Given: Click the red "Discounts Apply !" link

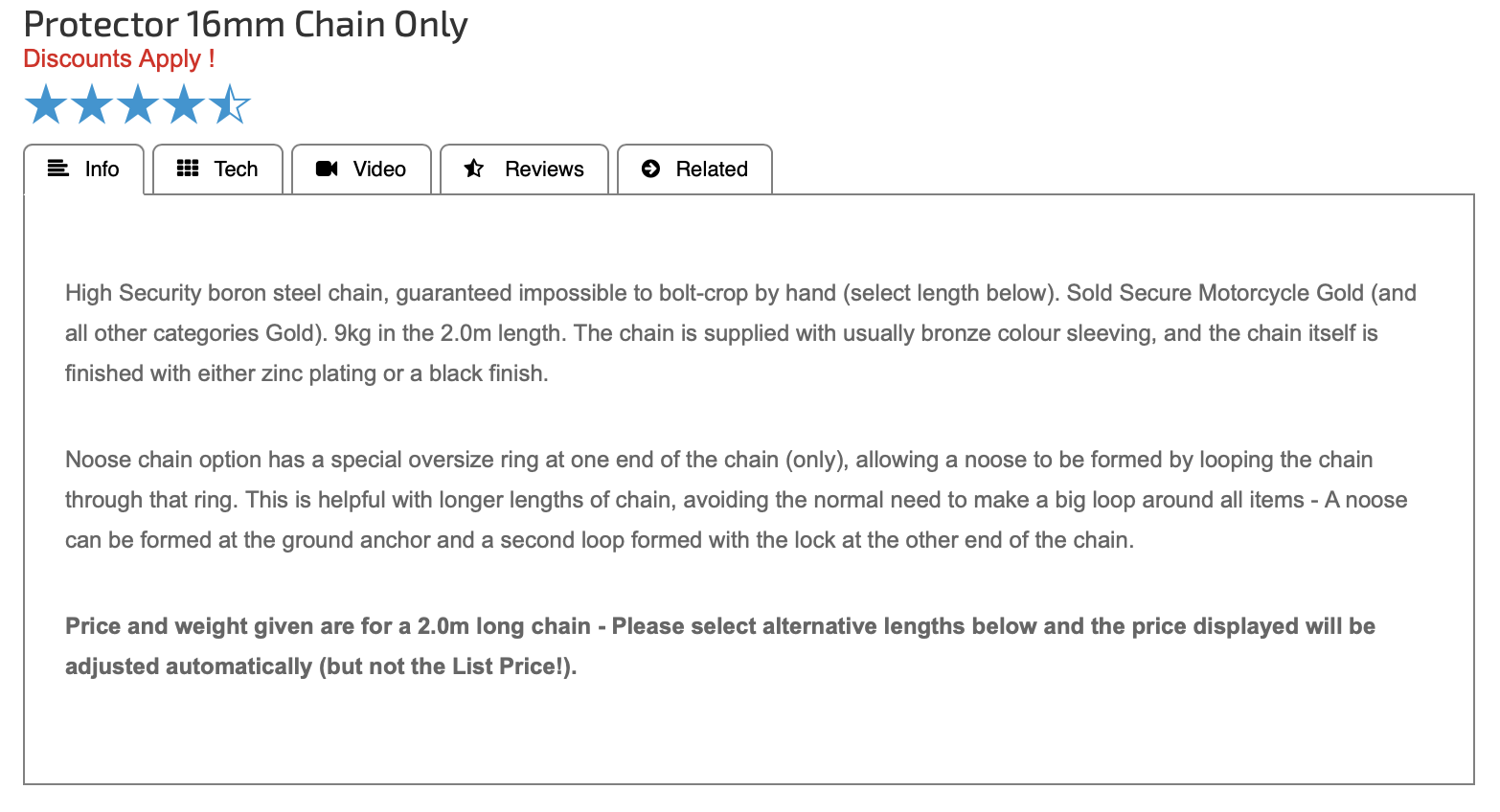Looking at the screenshot, I should pyautogui.click(x=119, y=59).
